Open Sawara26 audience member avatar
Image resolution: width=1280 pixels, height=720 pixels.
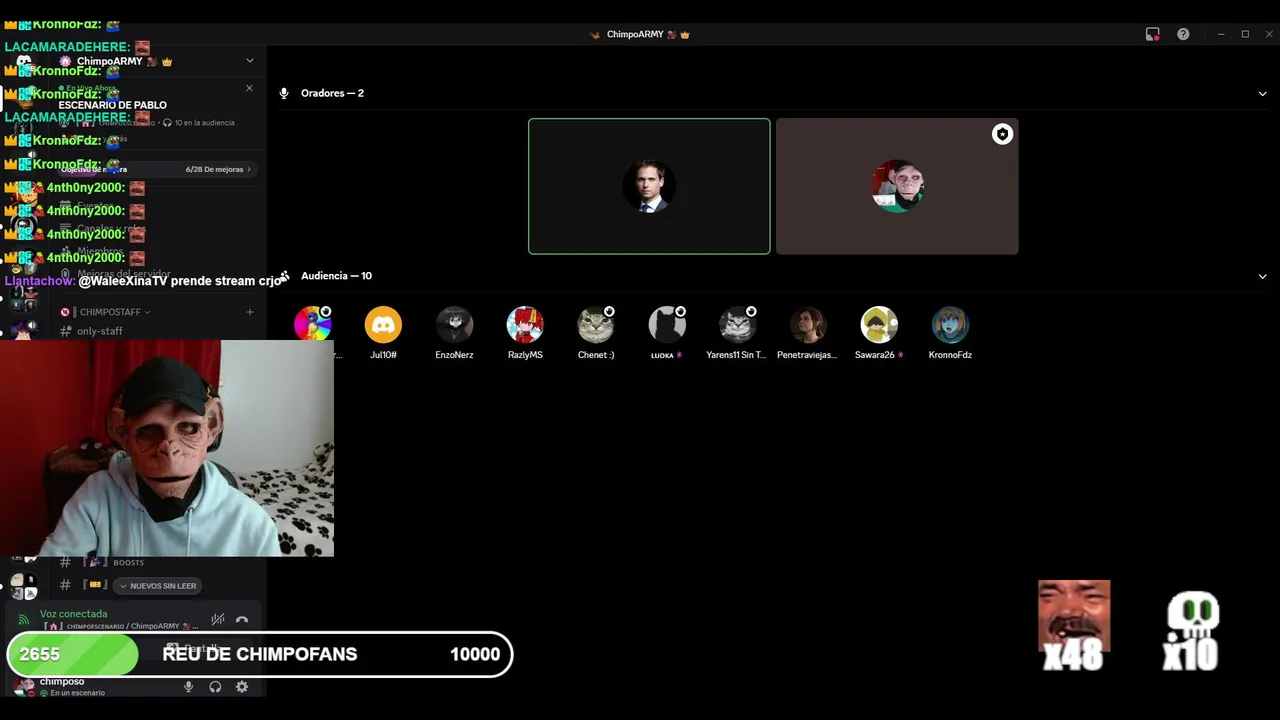[x=879, y=324]
